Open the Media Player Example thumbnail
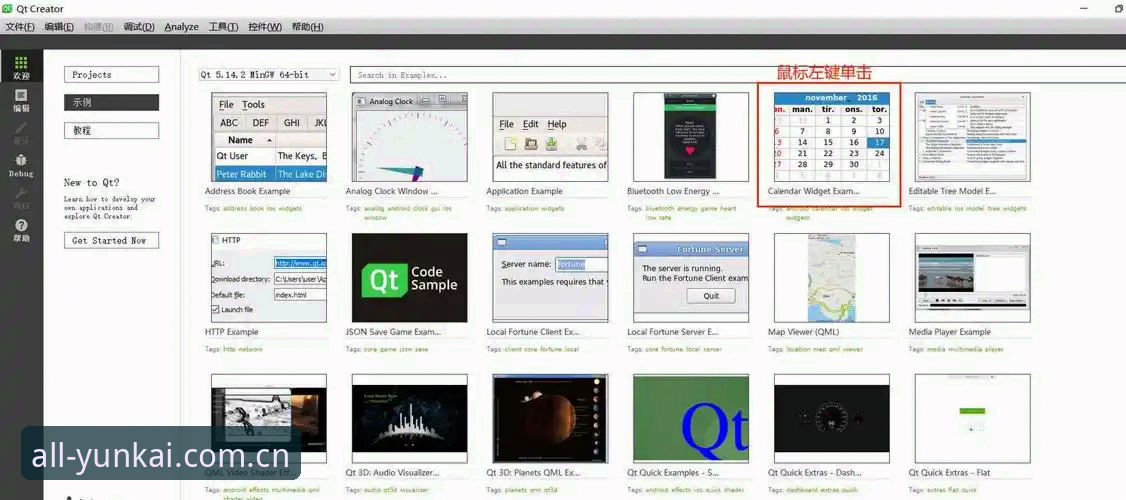Image resolution: width=1126 pixels, height=500 pixels. pos(972,277)
